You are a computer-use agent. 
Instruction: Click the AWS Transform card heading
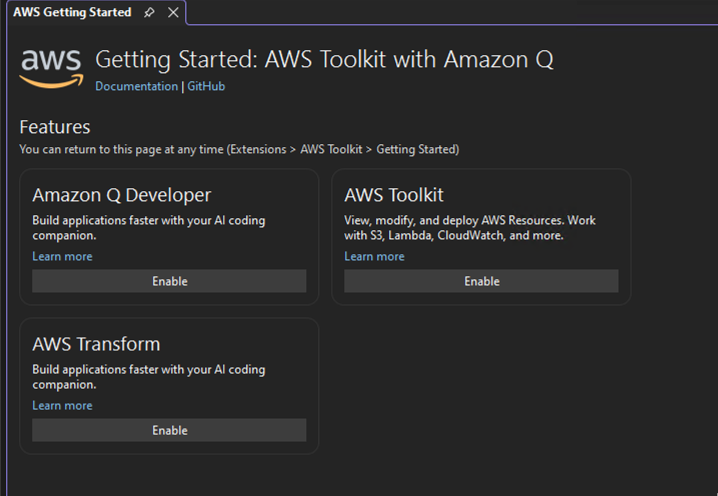pyautogui.click(x=96, y=344)
